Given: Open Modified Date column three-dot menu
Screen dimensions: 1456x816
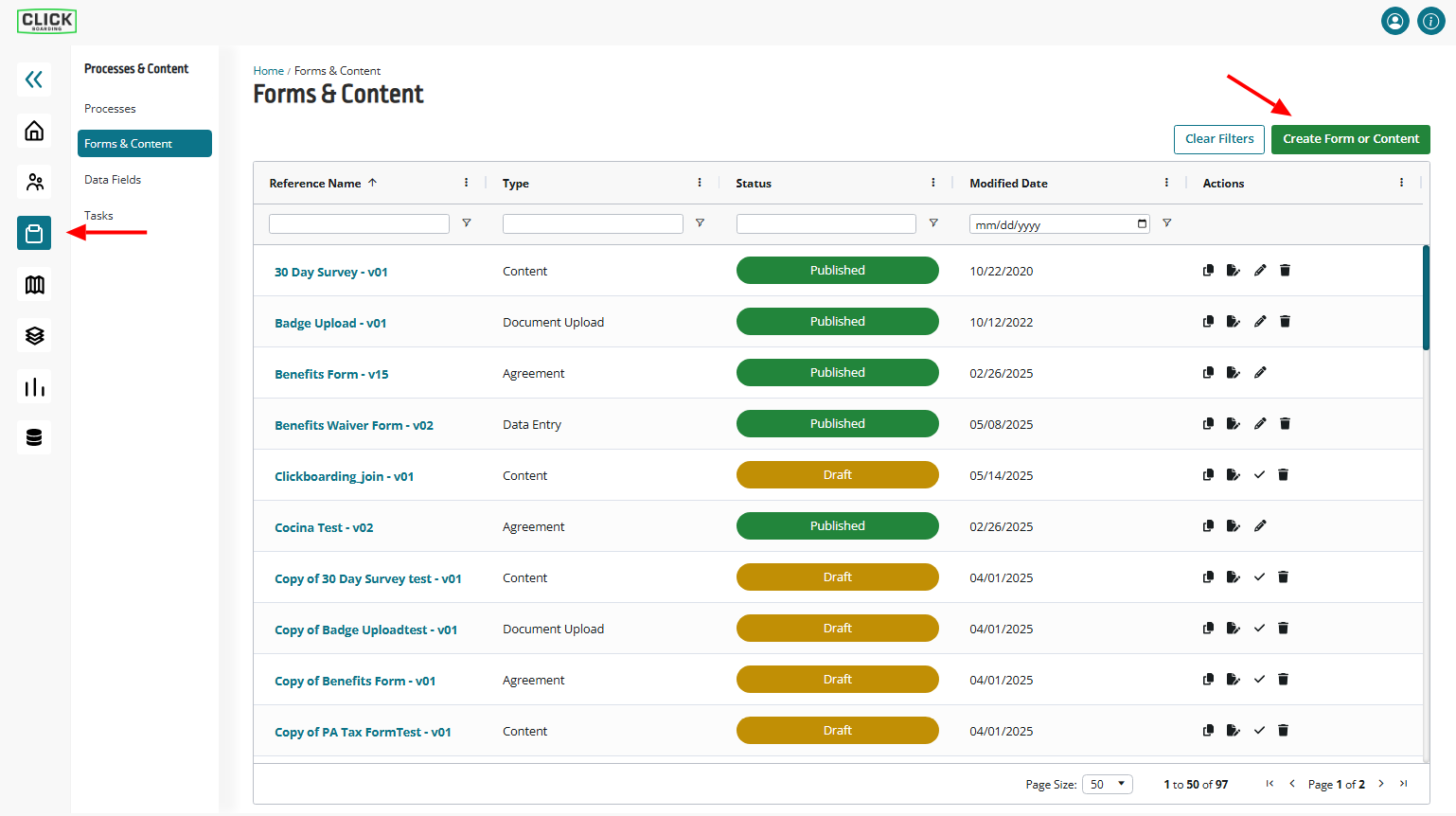Looking at the screenshot, I should click(x=1166, y=183).
